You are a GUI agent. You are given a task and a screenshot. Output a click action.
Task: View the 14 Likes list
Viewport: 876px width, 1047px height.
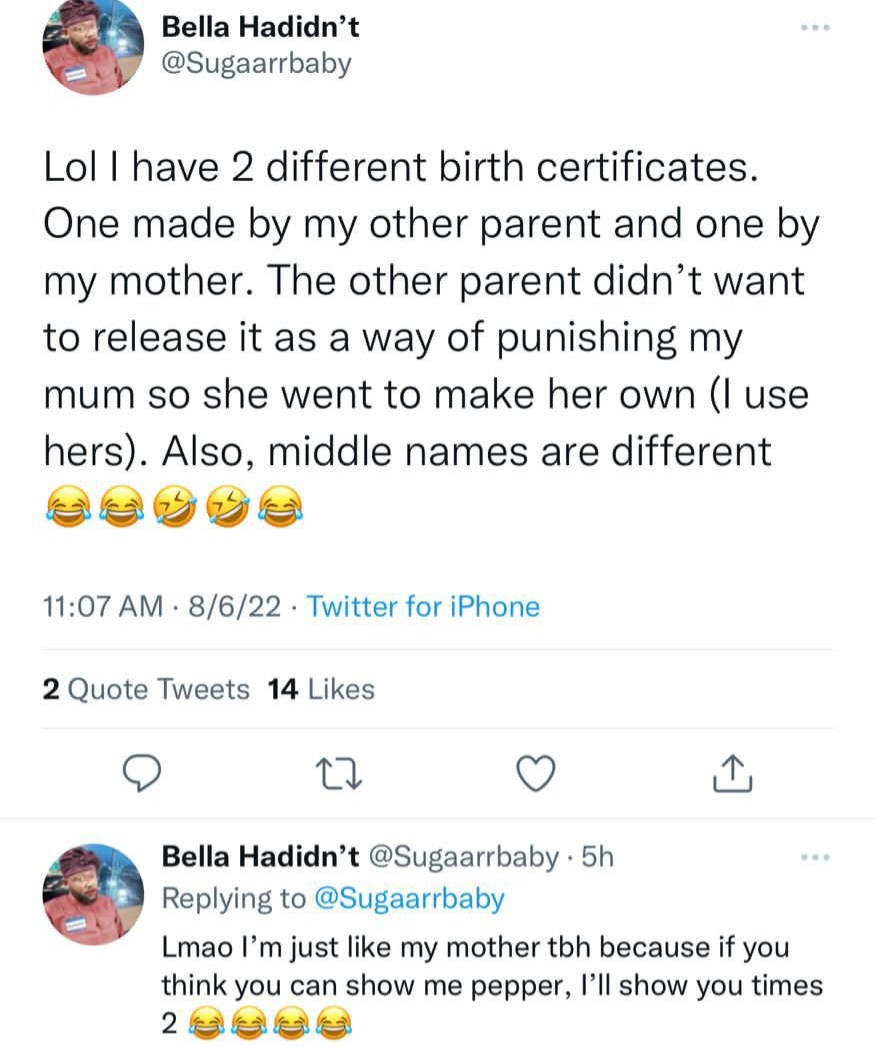(321, 689)
